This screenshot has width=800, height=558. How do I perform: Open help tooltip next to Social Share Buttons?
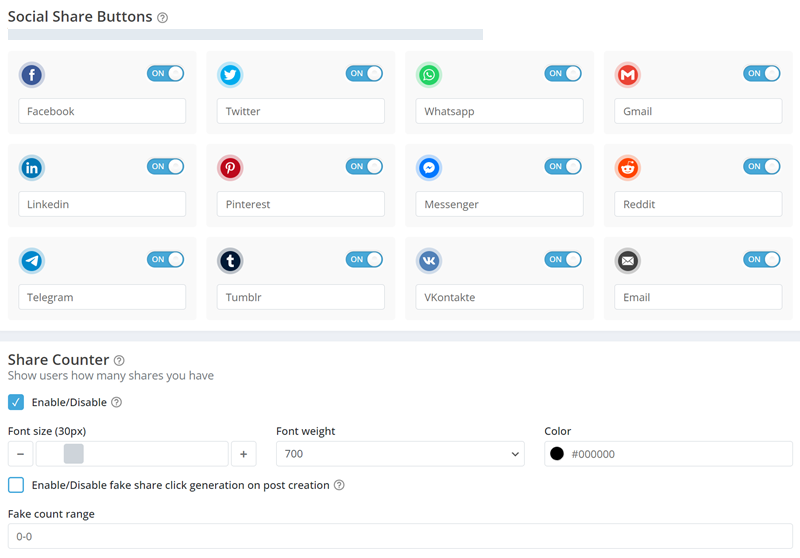coord(162,18)
